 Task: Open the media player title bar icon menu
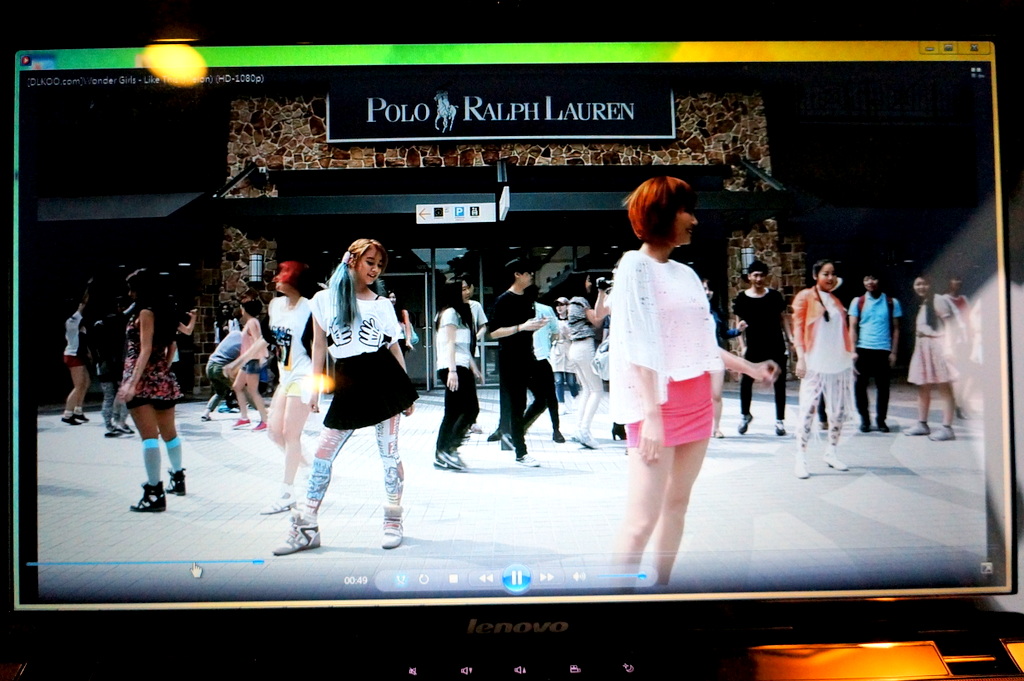pos(25,62)
